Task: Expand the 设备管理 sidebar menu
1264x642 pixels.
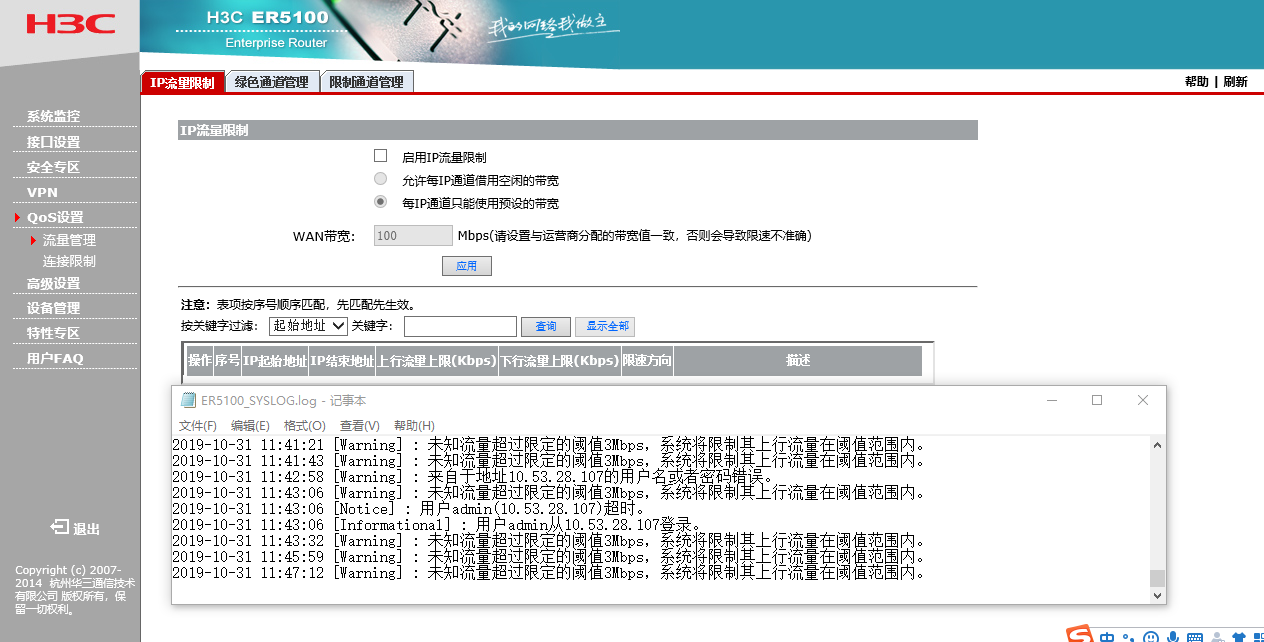Action: [x=53, y=308]
